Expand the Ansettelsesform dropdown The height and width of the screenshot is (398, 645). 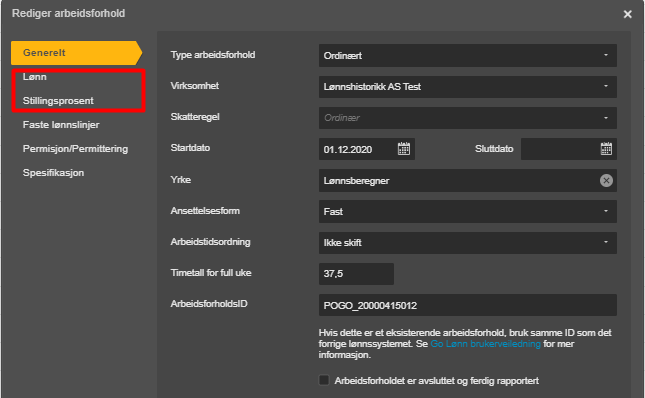[467, 211]
